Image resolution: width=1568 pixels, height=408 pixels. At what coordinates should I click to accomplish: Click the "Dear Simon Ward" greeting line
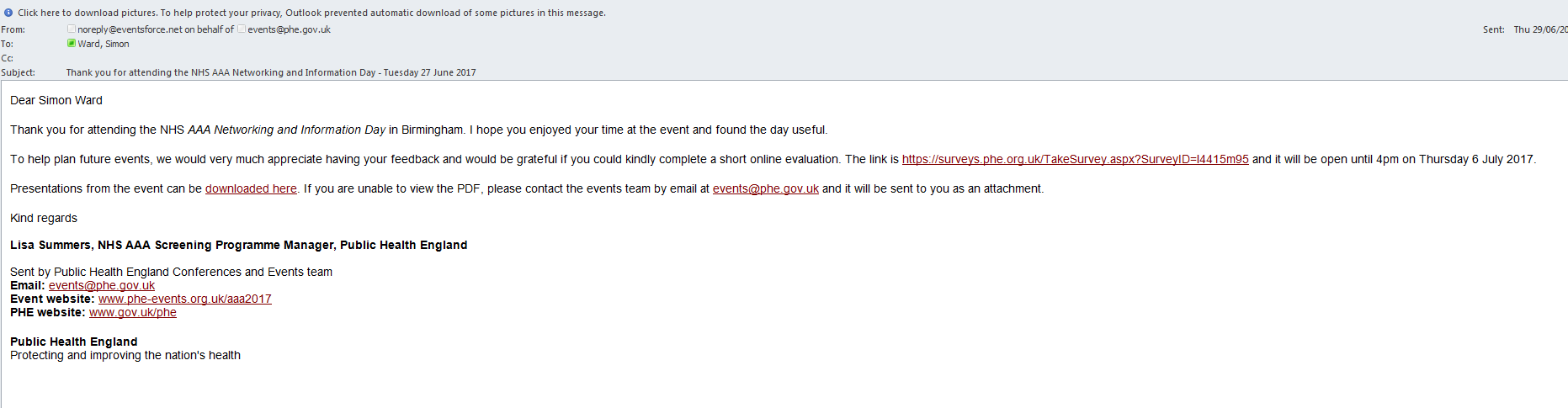click(x=56, y=100)
